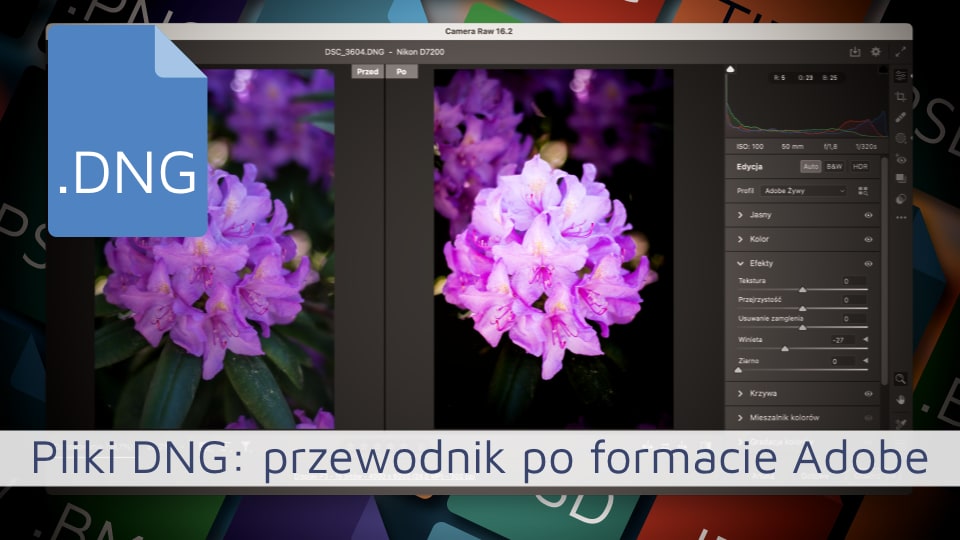Image resolution: width=960 pixels, height=540 pixels.
Task: Click the 'DSC_3604.DNG - Nikon D7200' title
Action: point(384,52)
